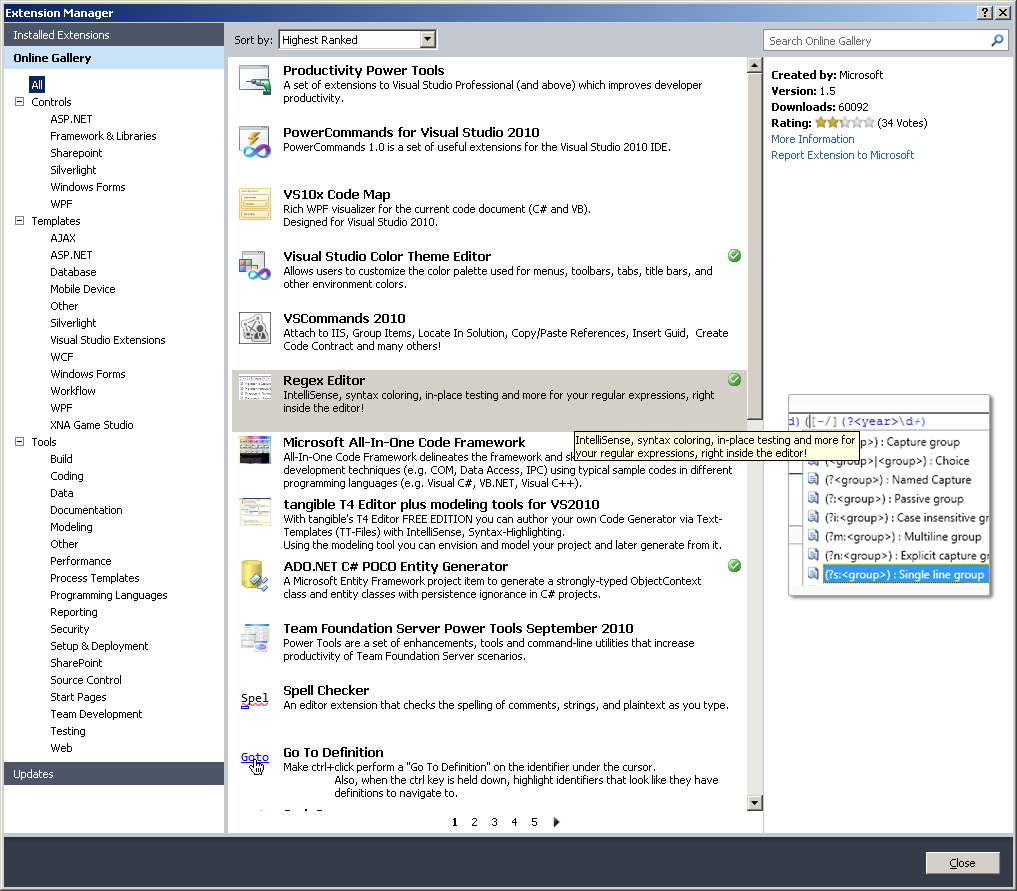Select Framework & Libraries under Controls
Image resolution: width=1017 pixels, height=891 pixels.
[103, 136]
